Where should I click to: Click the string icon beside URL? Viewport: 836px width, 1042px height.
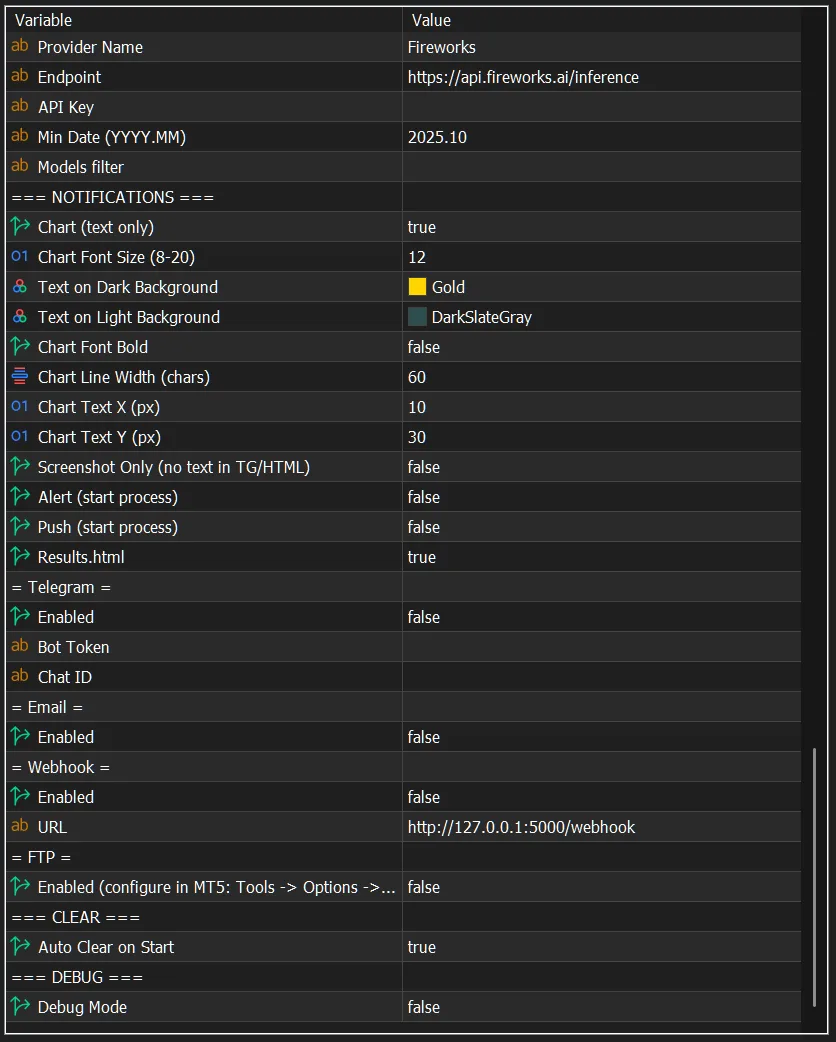(x=20, y=827)
